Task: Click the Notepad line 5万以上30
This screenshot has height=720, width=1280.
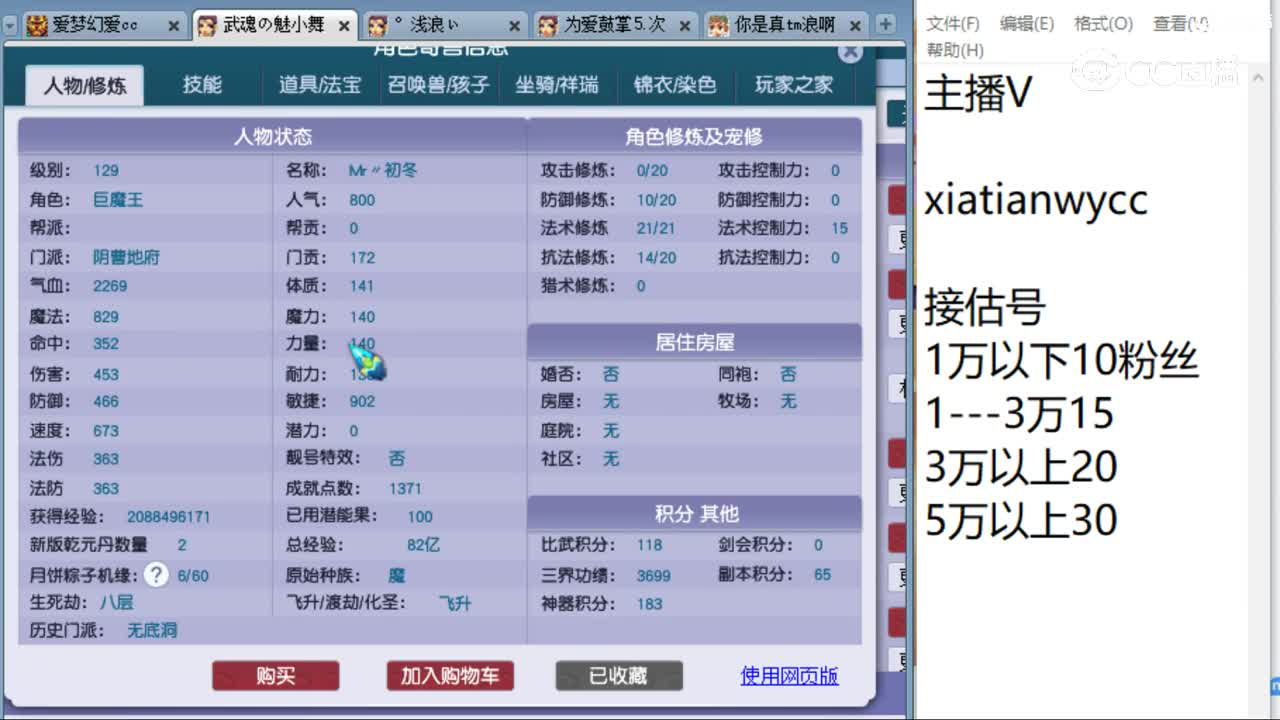Action: [1021, 521]
